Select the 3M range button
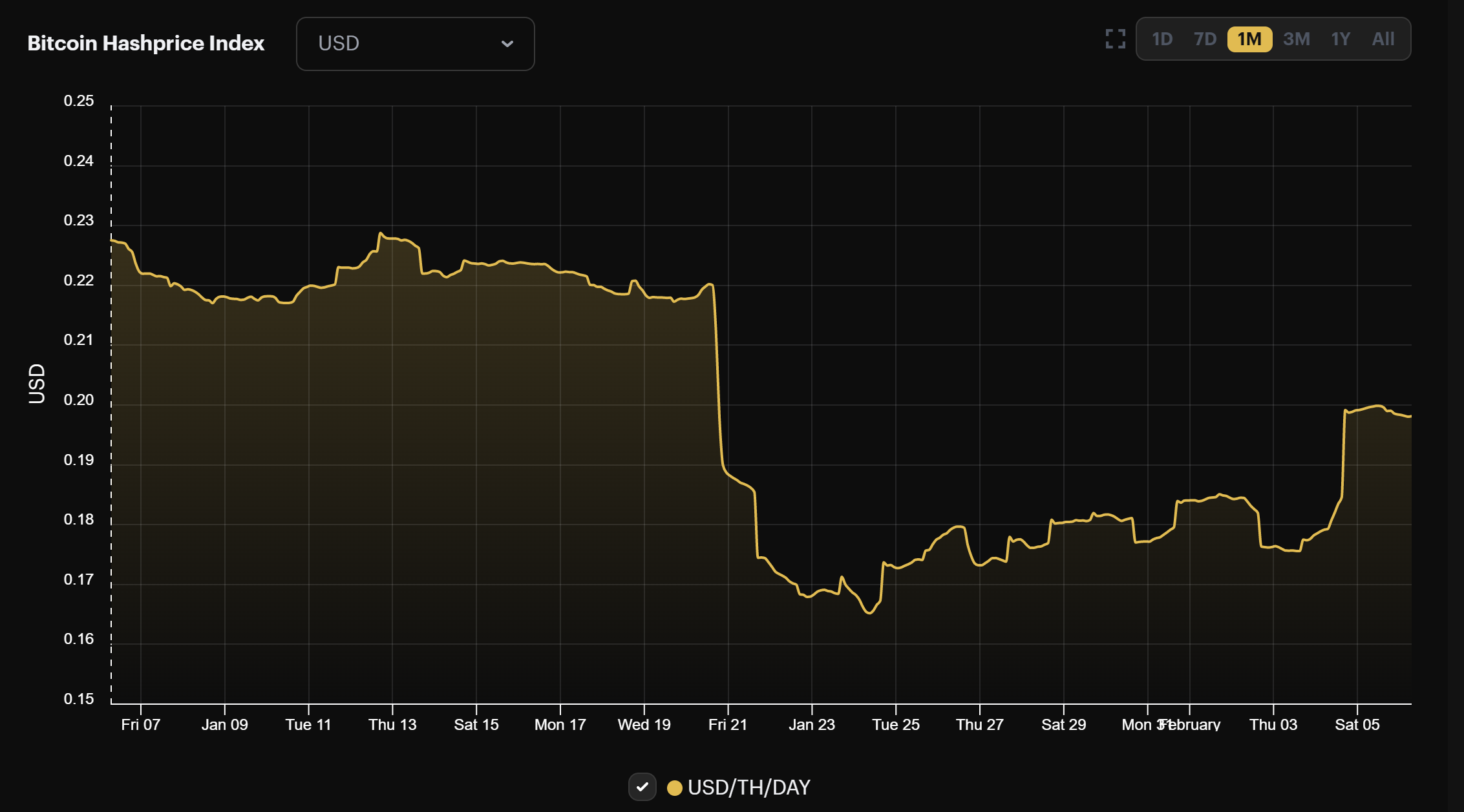Viewport: 1464px width, 812px height. (1295, 39)
